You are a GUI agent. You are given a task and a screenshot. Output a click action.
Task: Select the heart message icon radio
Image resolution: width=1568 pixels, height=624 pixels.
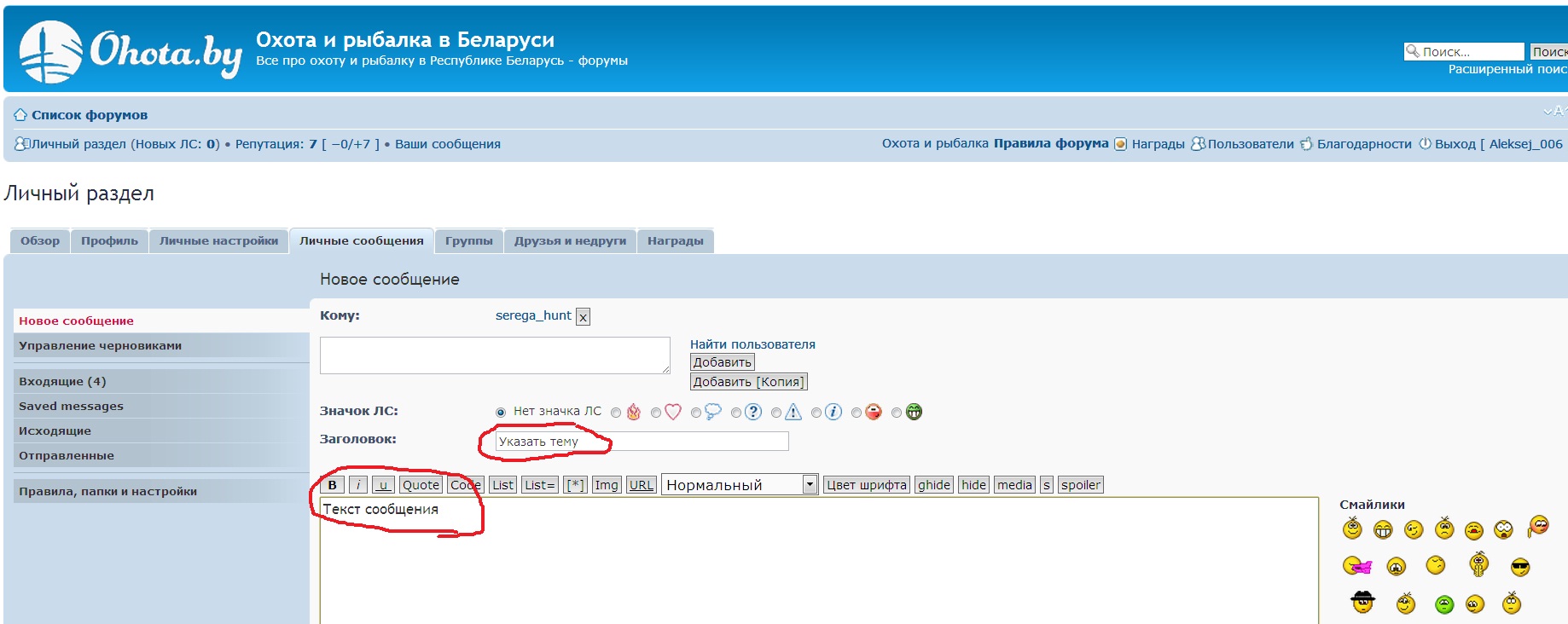[x=656, y=413]
